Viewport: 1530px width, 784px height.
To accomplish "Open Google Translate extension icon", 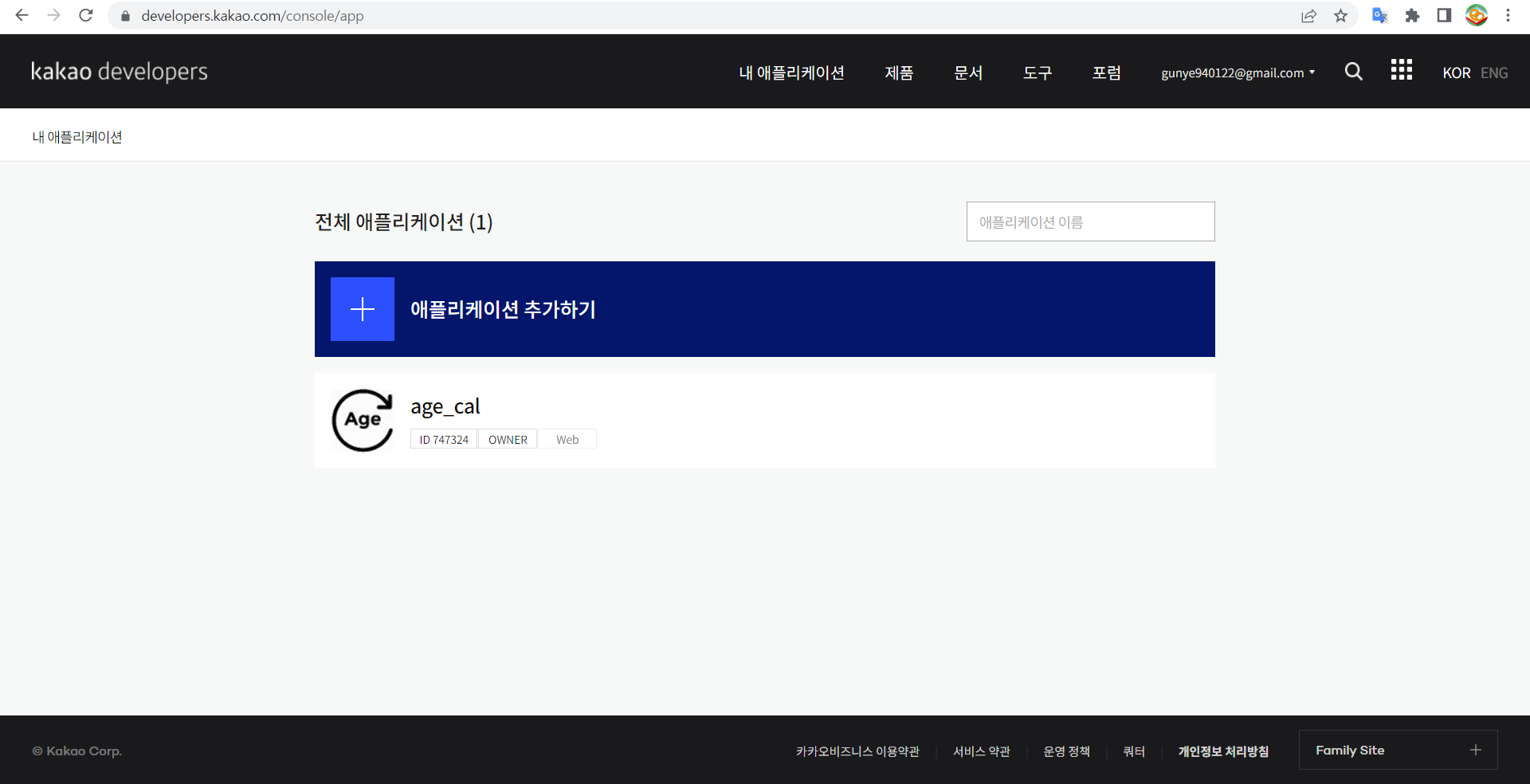I will point(1380,16).
